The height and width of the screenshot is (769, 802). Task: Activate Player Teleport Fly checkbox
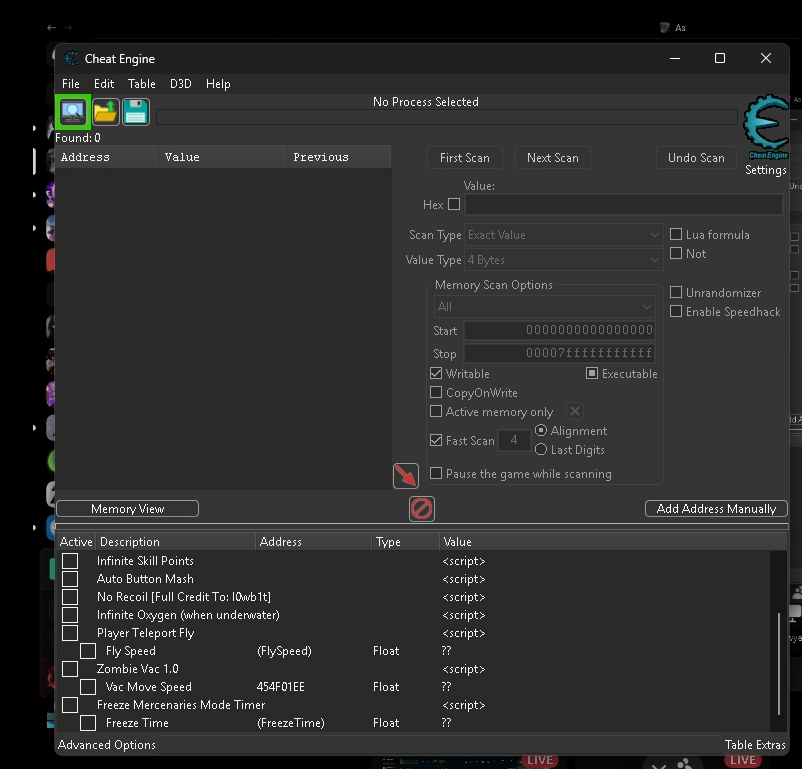[x=70, y=633]
